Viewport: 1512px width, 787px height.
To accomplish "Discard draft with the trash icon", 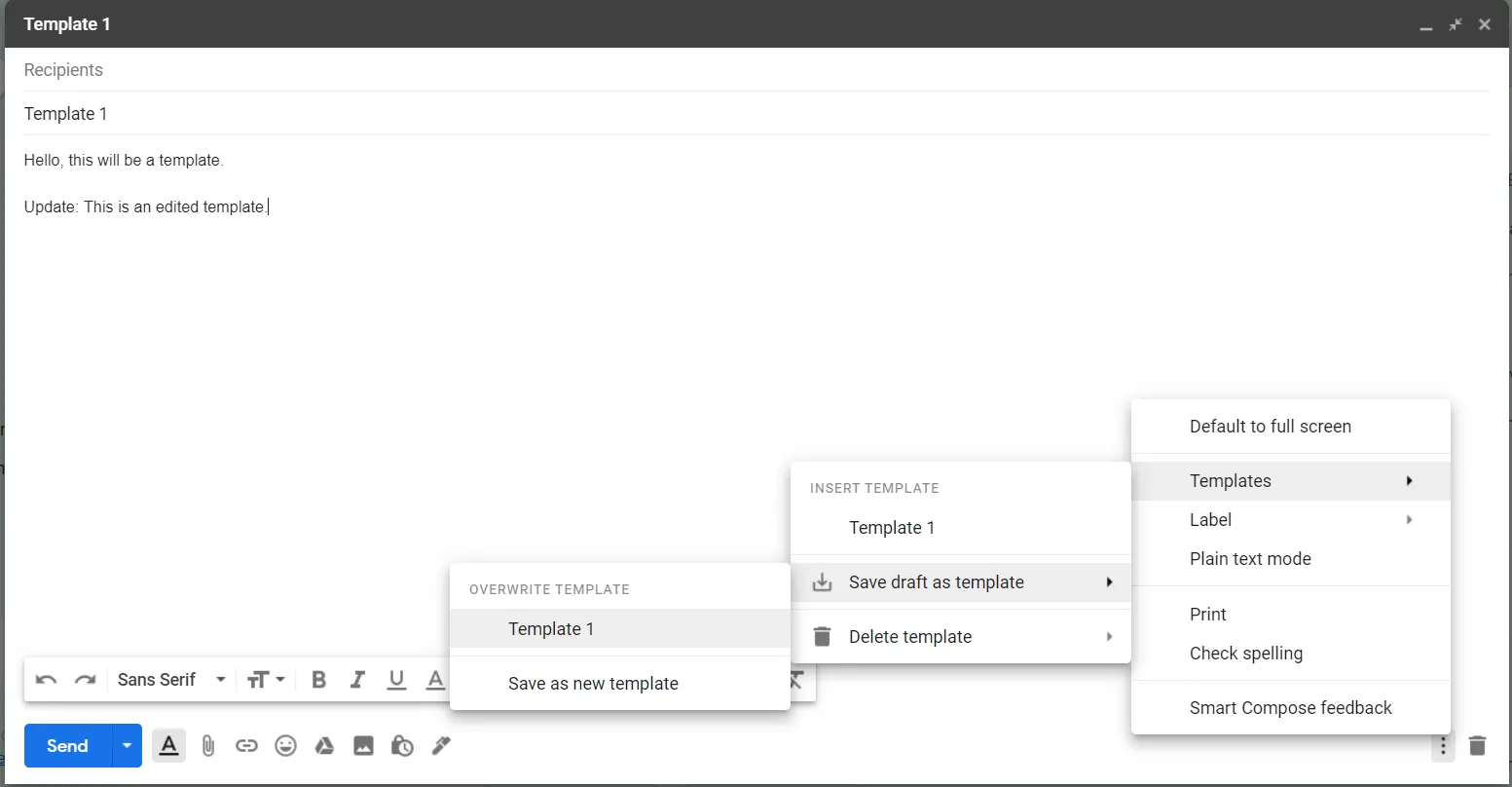I will tap(1477, 746).
